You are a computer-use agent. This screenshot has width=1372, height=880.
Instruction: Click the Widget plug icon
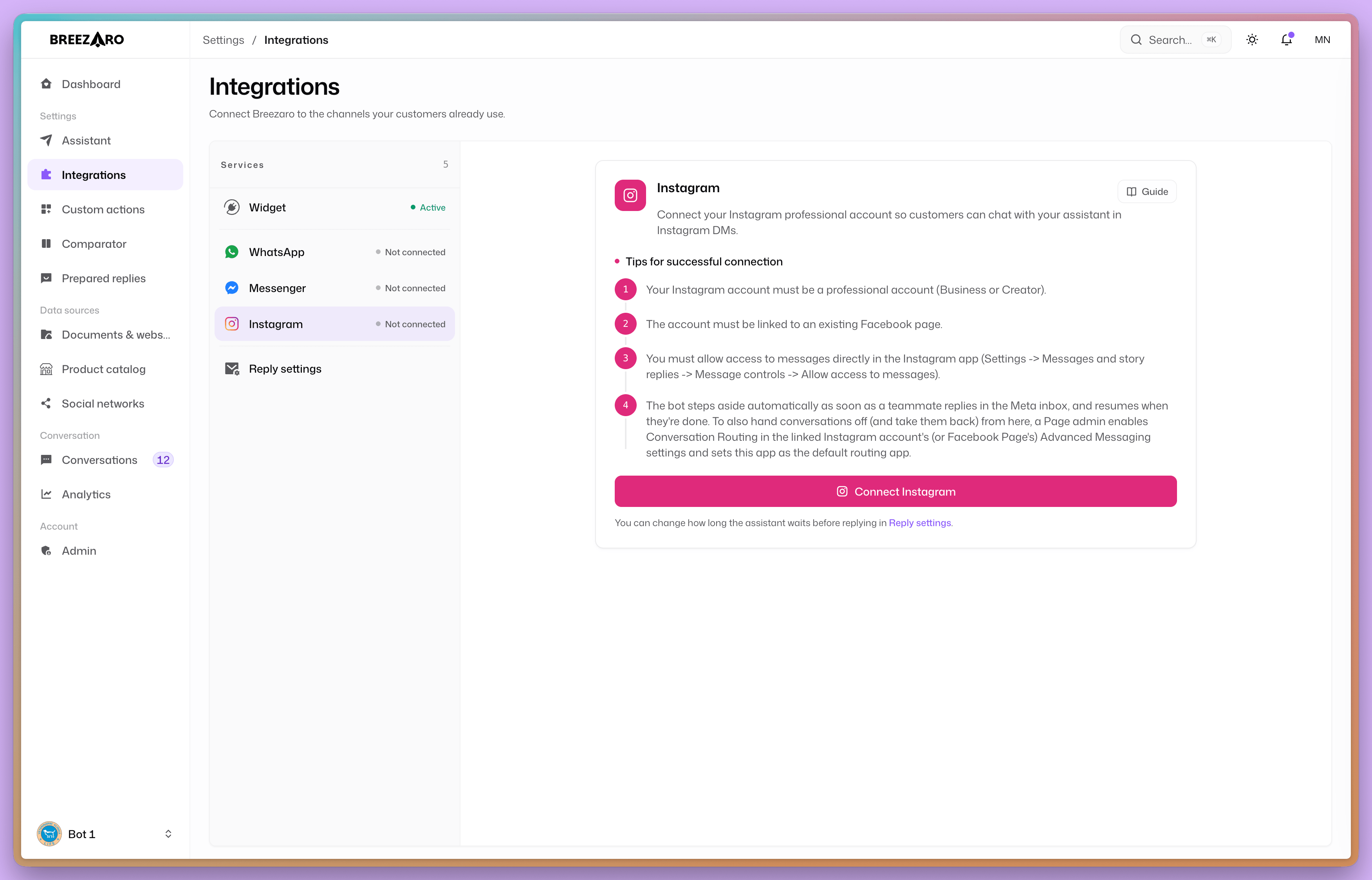click(231, 207)
